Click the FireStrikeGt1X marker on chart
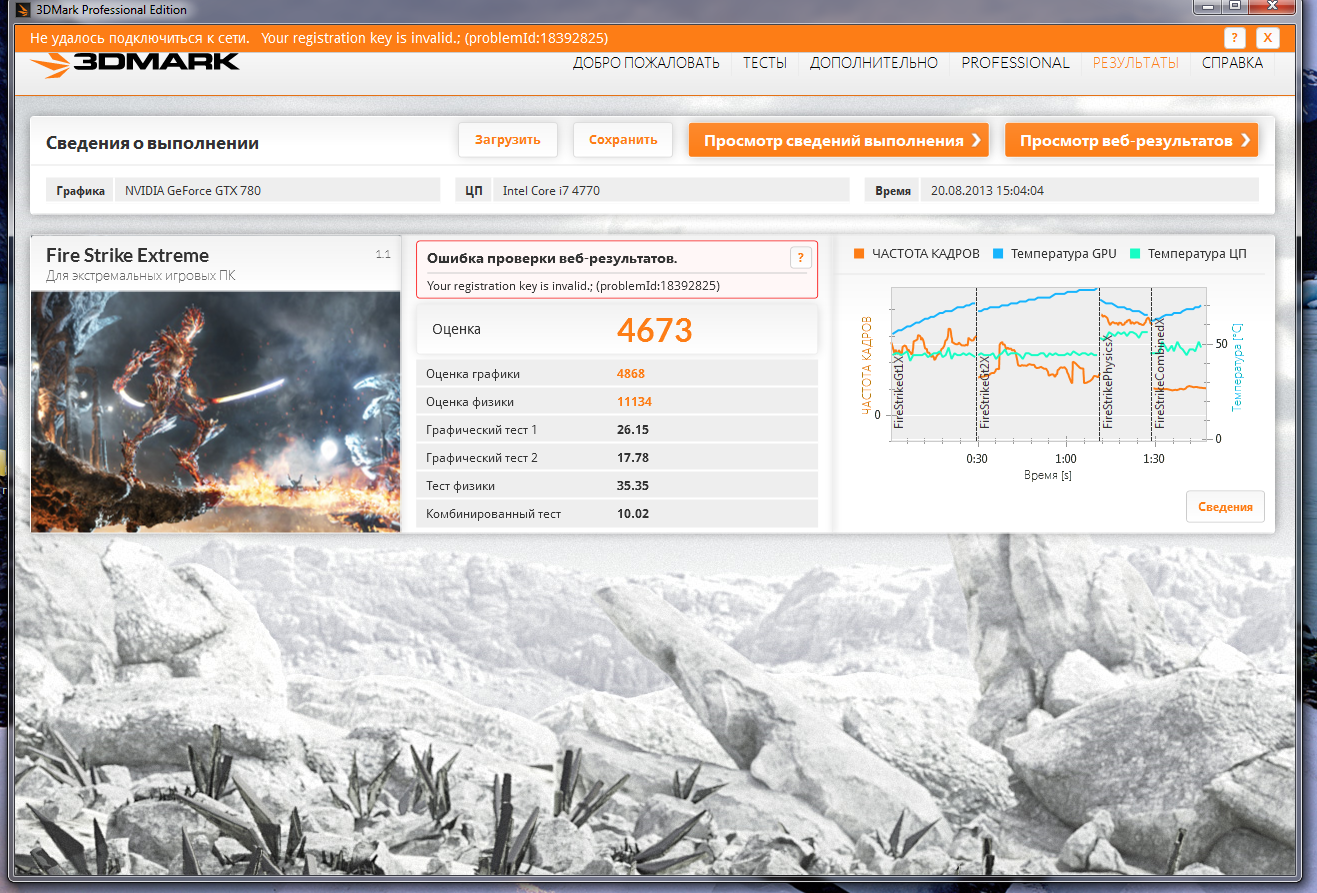This screenshot has width=1317, height=893. tap(899, 391)
